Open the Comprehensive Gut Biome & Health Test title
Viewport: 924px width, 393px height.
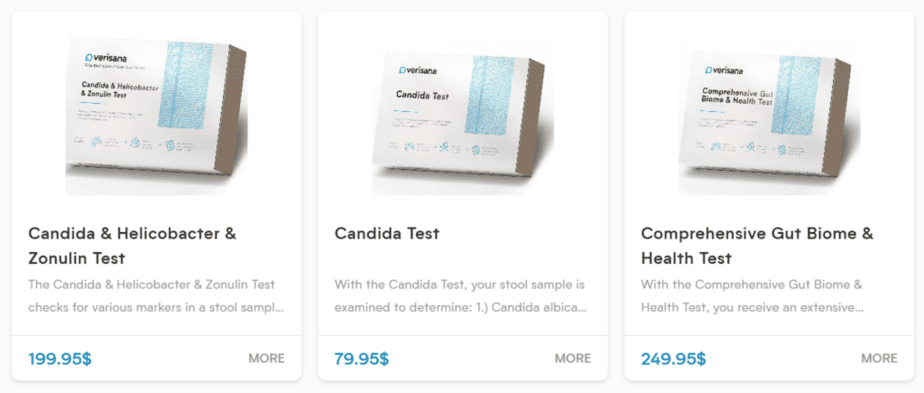click(757, 246)
